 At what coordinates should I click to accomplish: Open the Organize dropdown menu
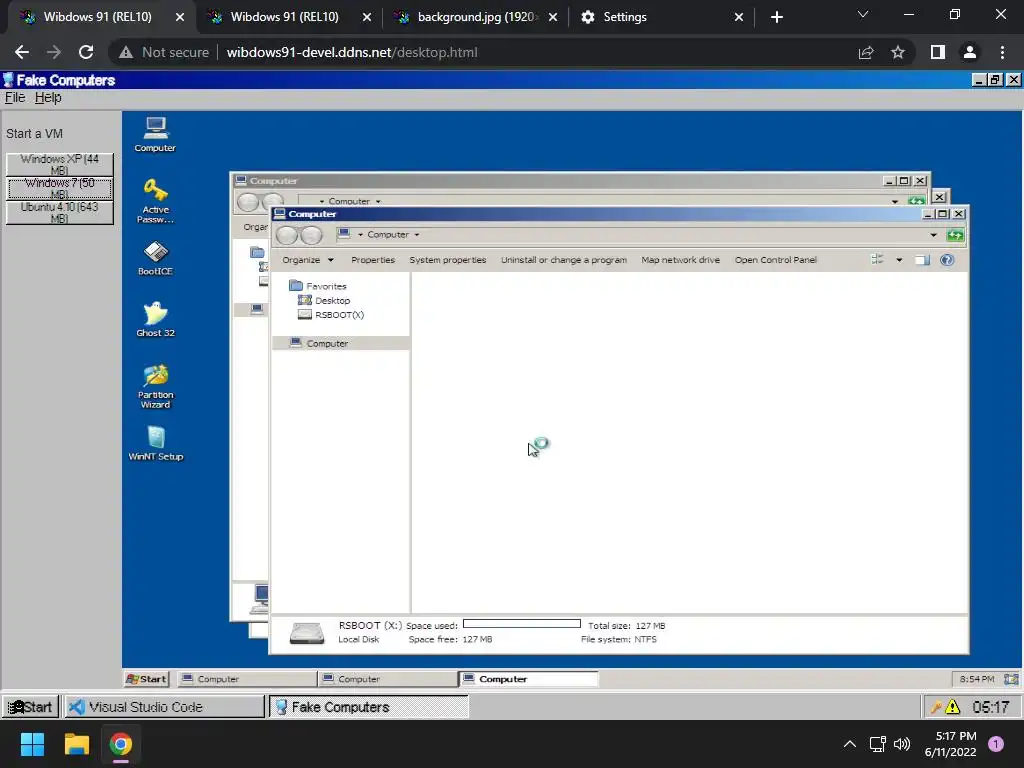[308, 260]
